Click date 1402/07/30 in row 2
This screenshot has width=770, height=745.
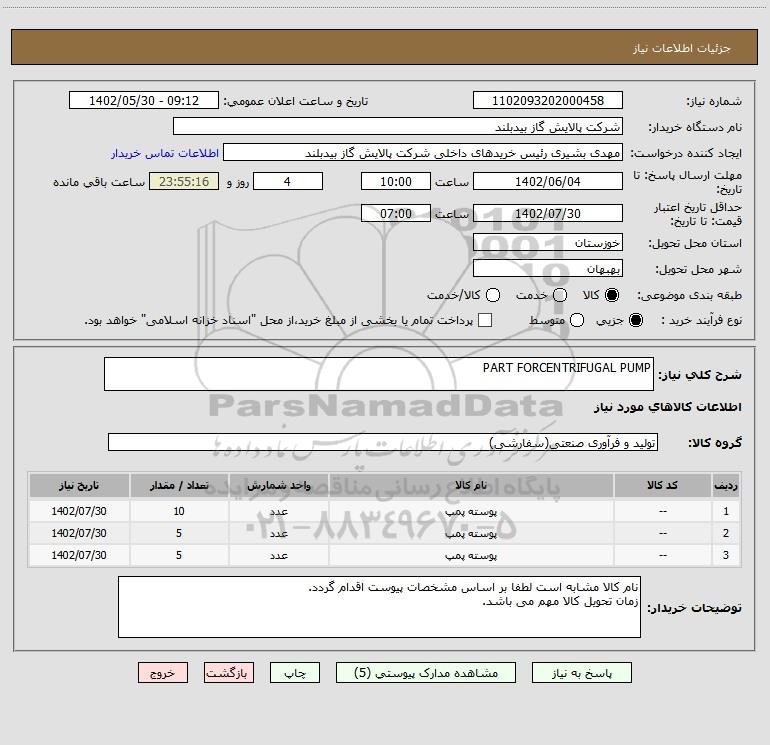click(79, 533)
